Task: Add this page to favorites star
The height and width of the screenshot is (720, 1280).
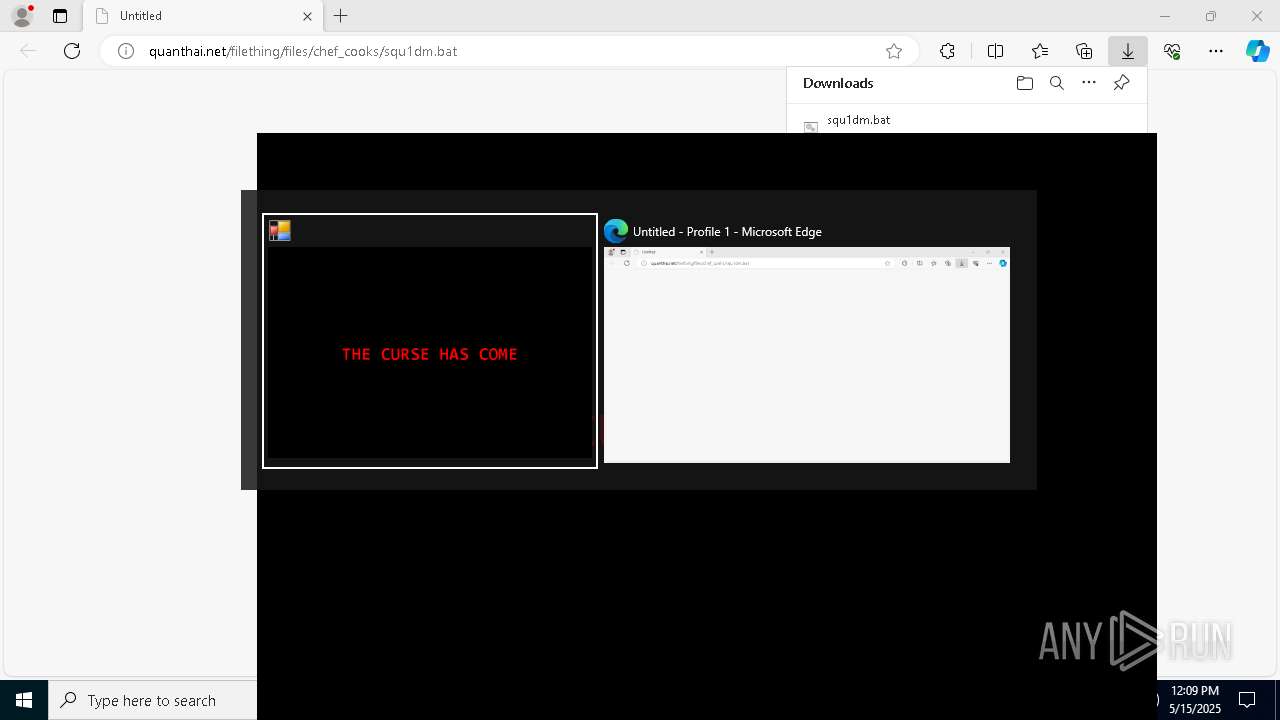Action: [894, 51]
